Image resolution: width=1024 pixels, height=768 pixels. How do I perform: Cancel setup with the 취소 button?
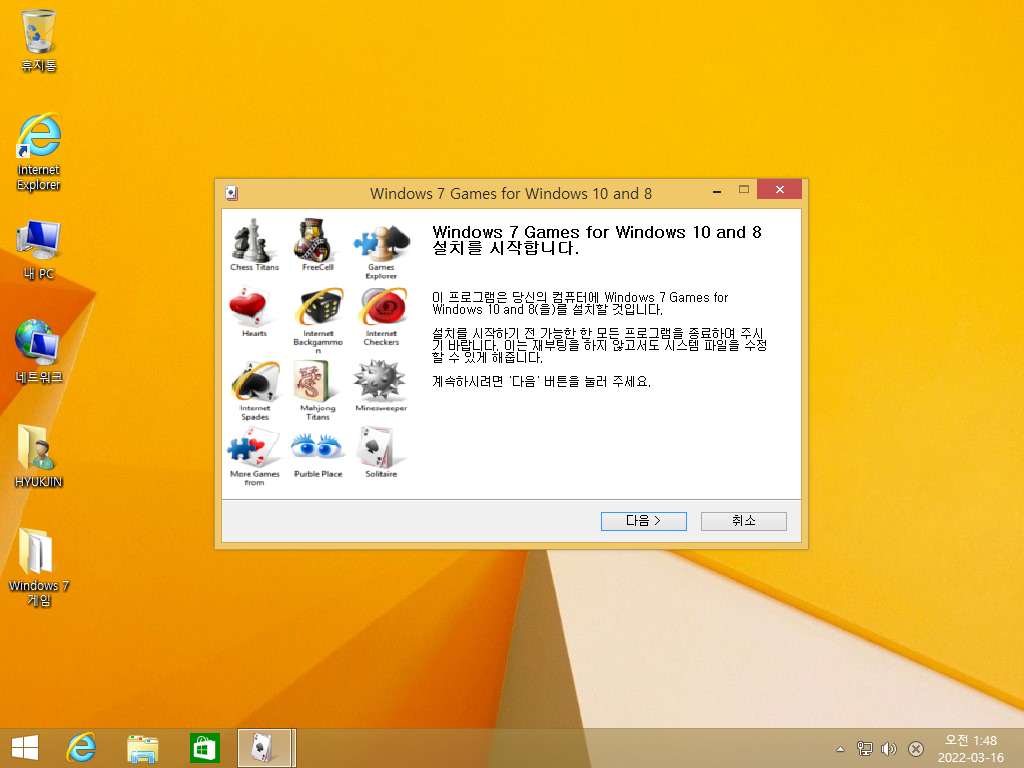click(x=743, y=521)
